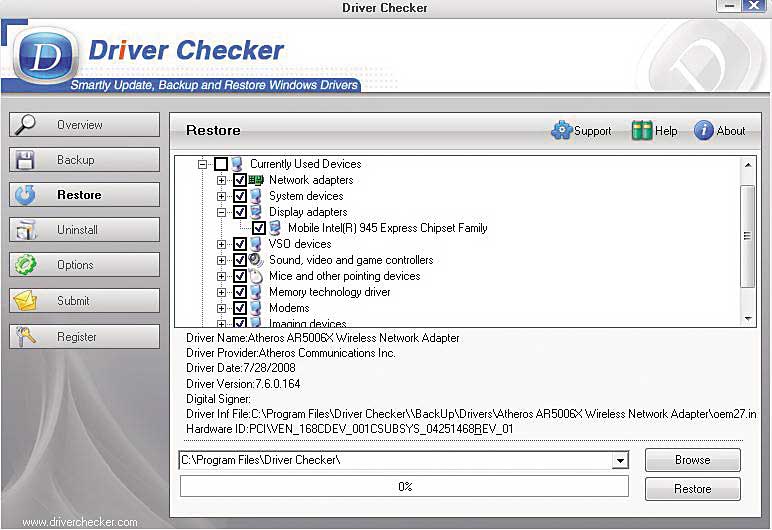Click the VSO devices icon

point(256,244)
